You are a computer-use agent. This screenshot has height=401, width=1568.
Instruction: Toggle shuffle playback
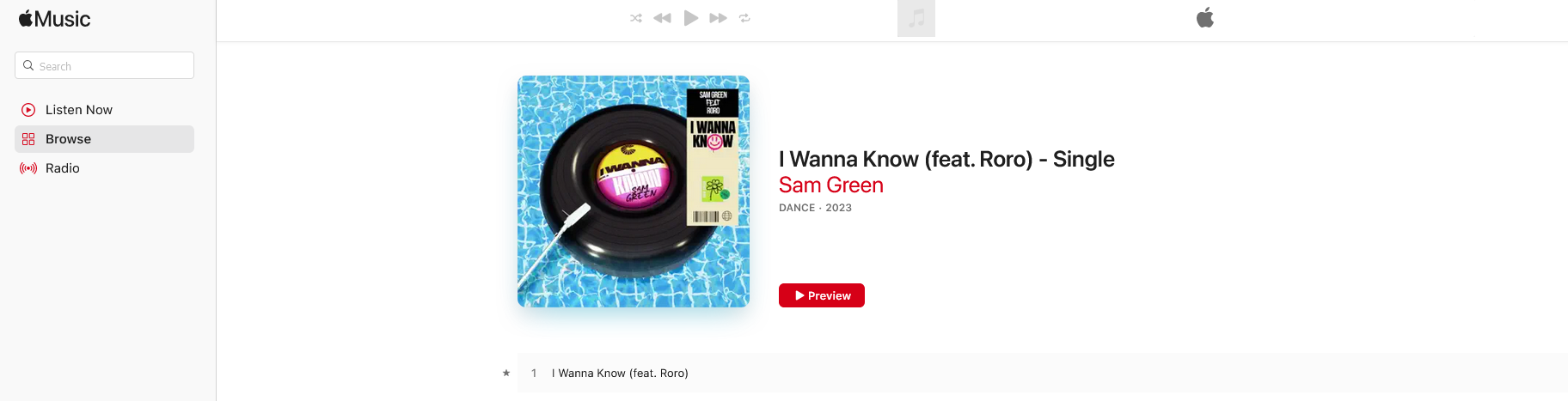point(636,18)
